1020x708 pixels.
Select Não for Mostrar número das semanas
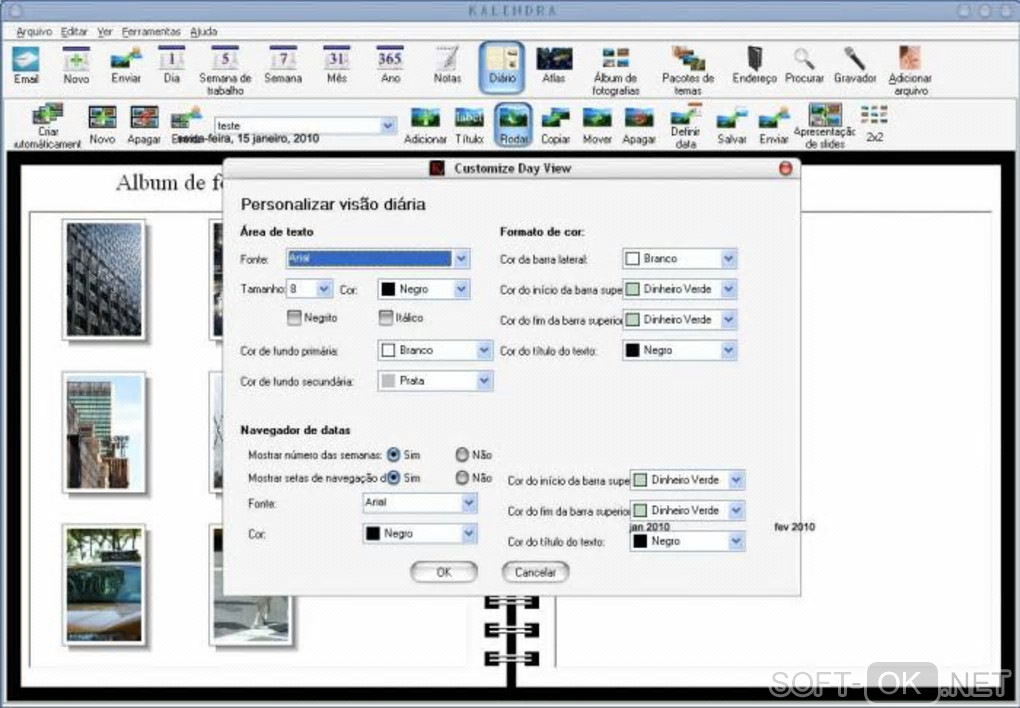(462, 454)
